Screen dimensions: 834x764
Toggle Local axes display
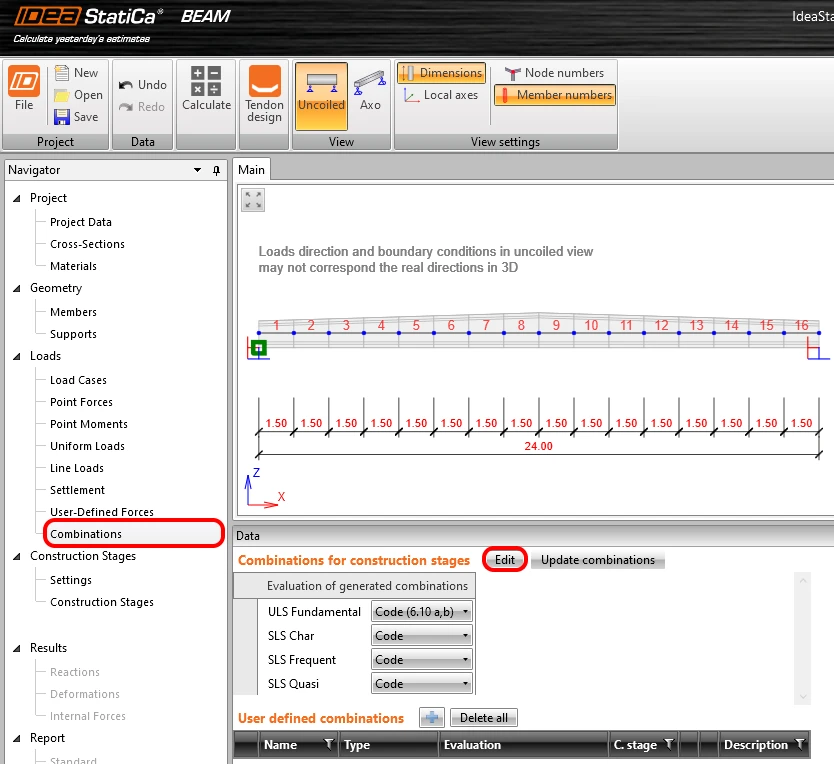(441, 95)
